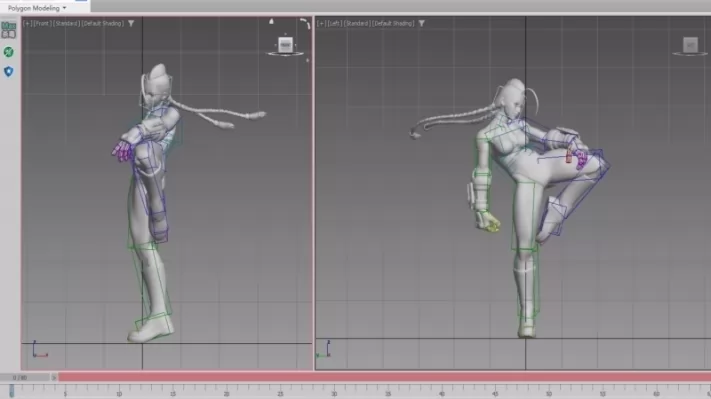
Task: Click the MaxScript listener icon in left sidebar
Action: tap(9, 30)
